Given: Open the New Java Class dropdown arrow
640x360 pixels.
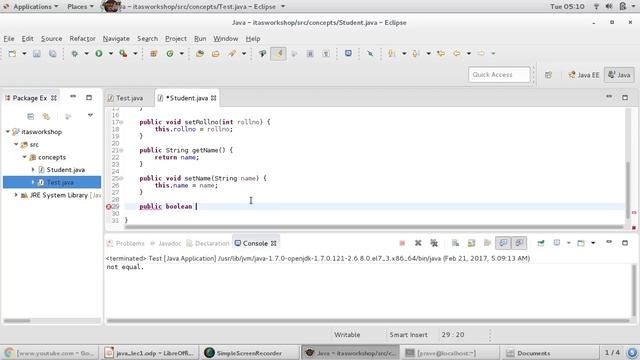Looking at the screenshot, I should tap(182, 53).
